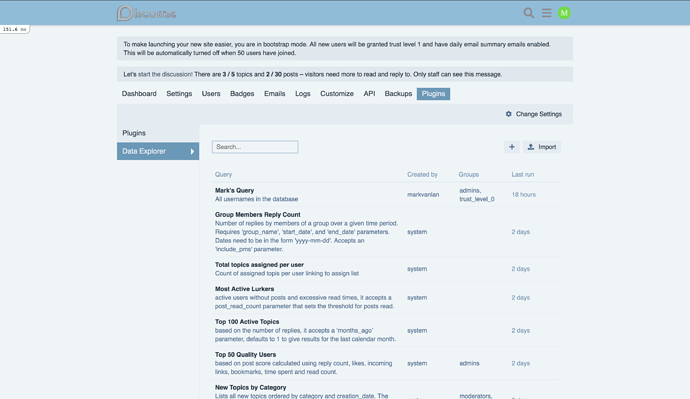The width and height of the screenshot is (690, 399).
Task: Click 'admins, trust_level_0' groups of Mark's Query
Action: pos(477,195)
